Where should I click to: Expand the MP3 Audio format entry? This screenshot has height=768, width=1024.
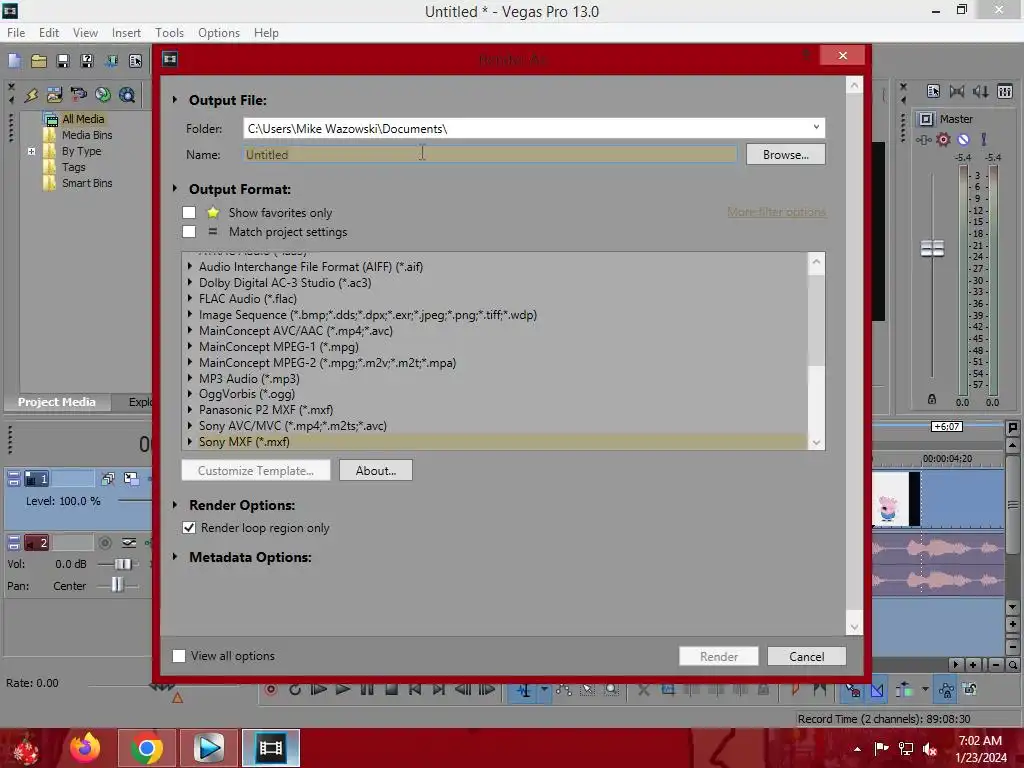click(x=190, y=378)
